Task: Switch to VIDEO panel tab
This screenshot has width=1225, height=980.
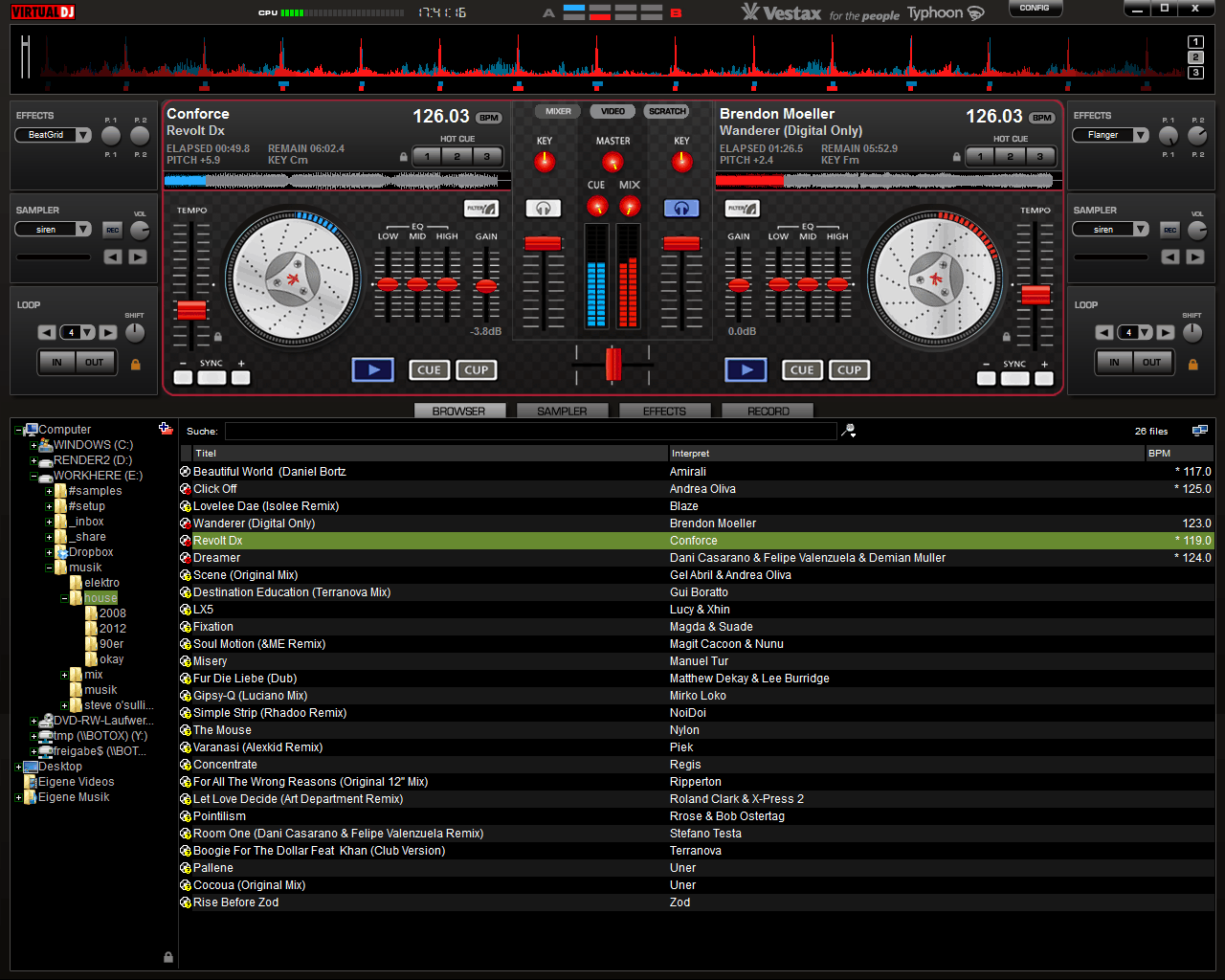Action: [612, 111]
